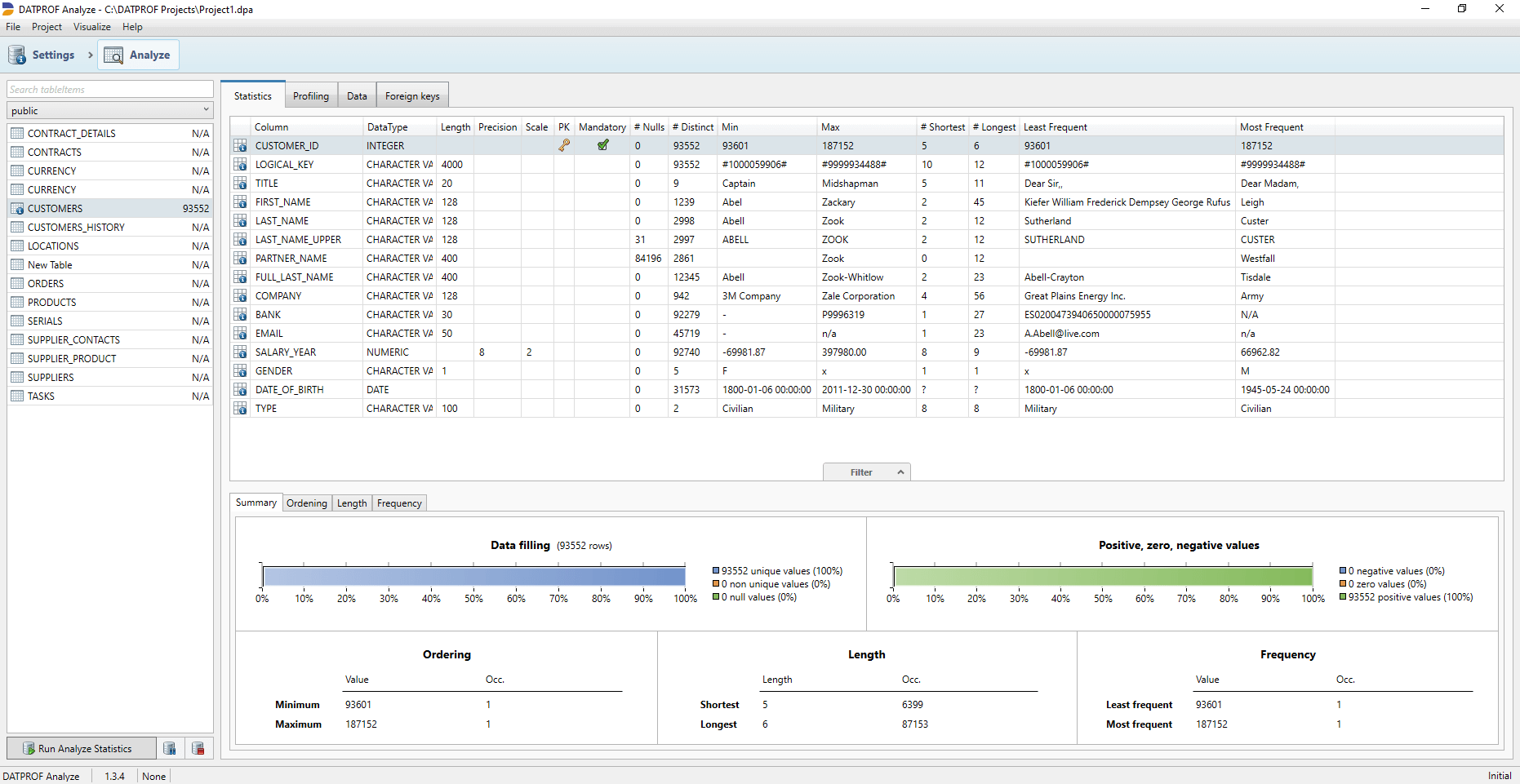Click the primary key icon for CUSTOMER_ID
1520x784 pixels.
point(564,145)
